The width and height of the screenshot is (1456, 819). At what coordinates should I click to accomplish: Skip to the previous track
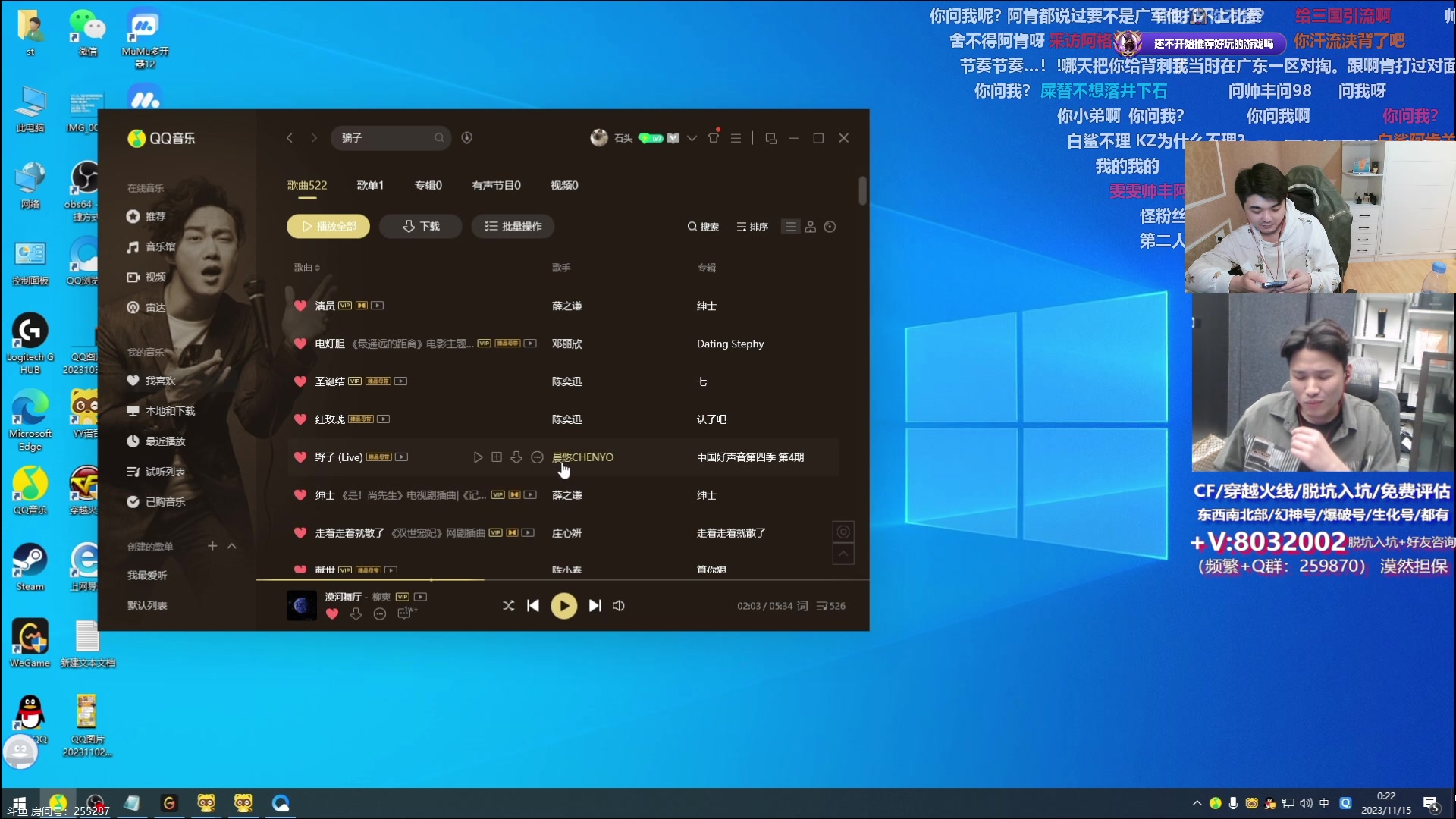(x=533, y=606)
